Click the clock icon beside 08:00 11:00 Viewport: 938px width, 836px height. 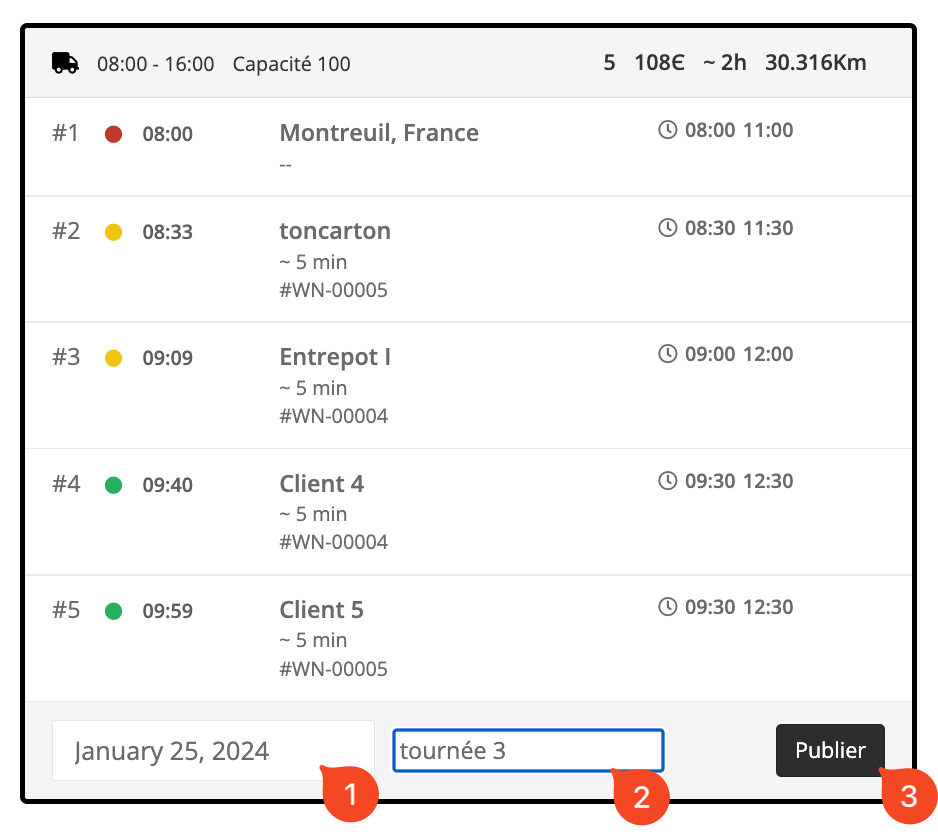coord(667,130)
